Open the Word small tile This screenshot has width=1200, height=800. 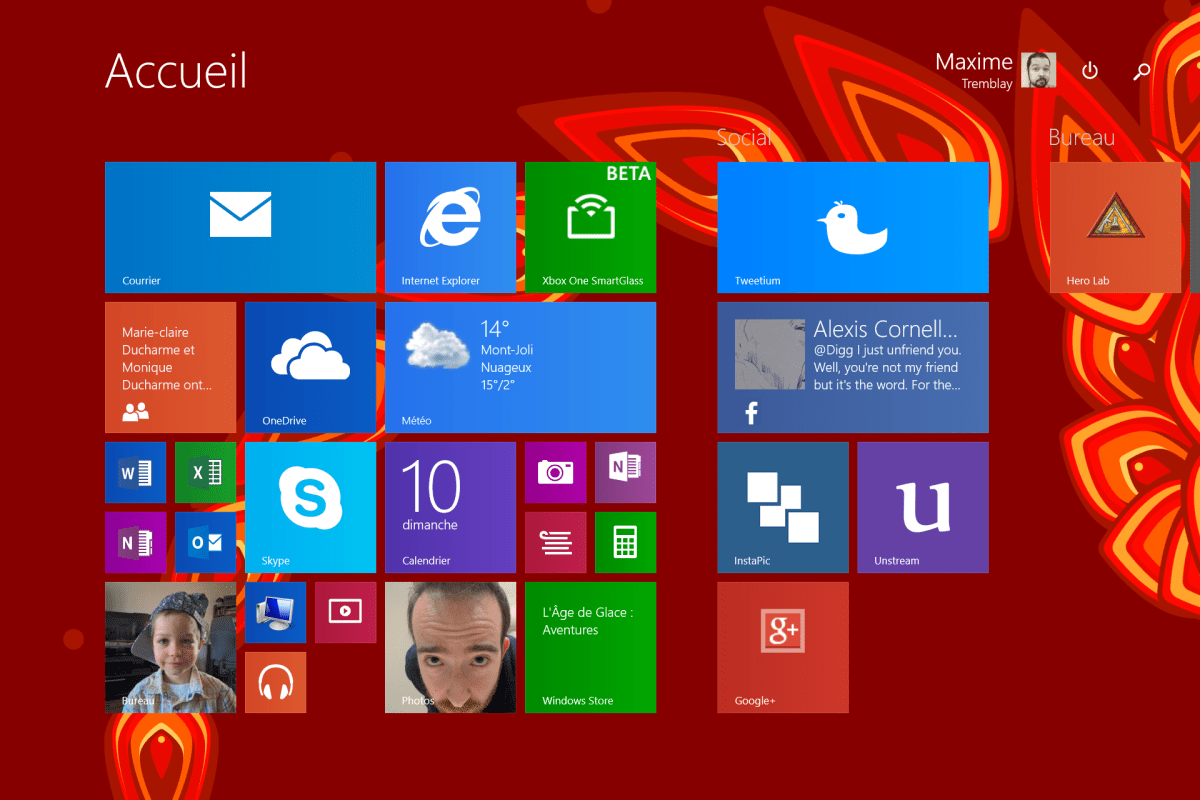[x=135, y=472]
